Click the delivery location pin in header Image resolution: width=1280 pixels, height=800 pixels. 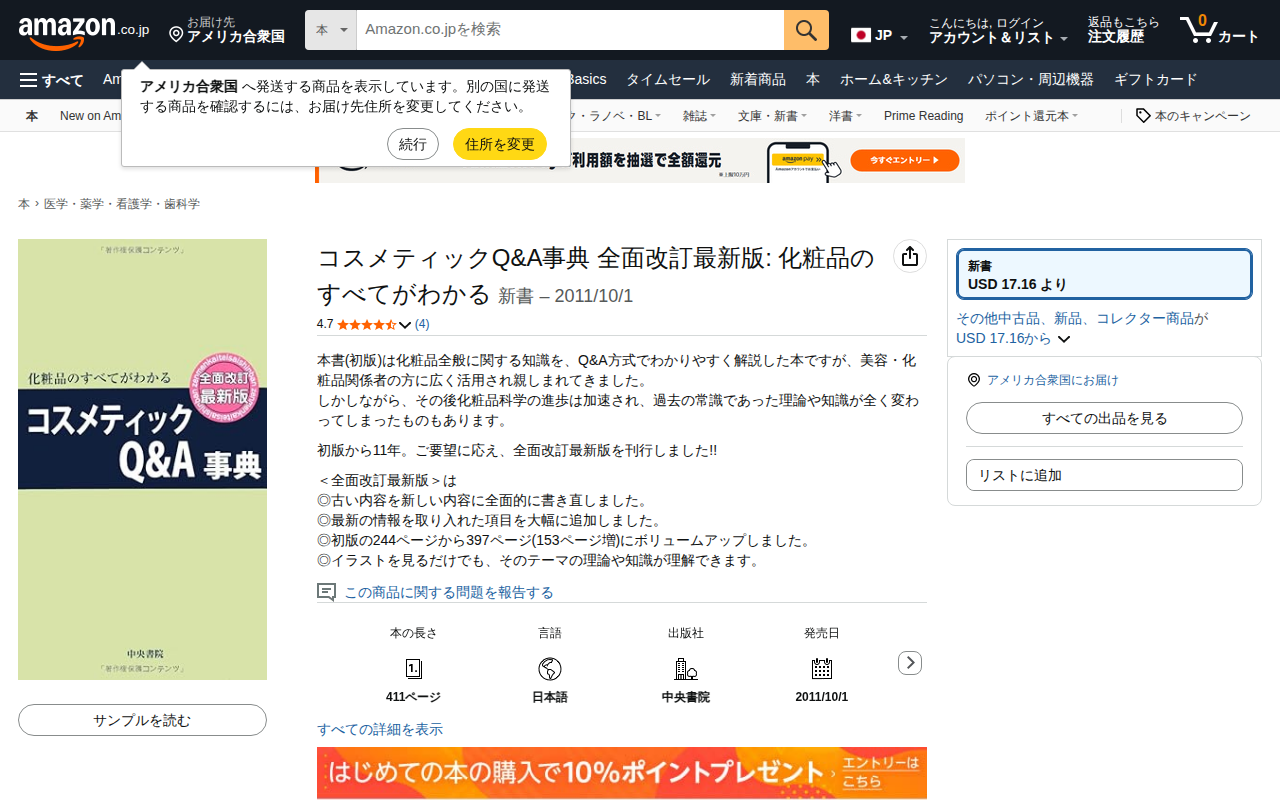click(176, 35)
